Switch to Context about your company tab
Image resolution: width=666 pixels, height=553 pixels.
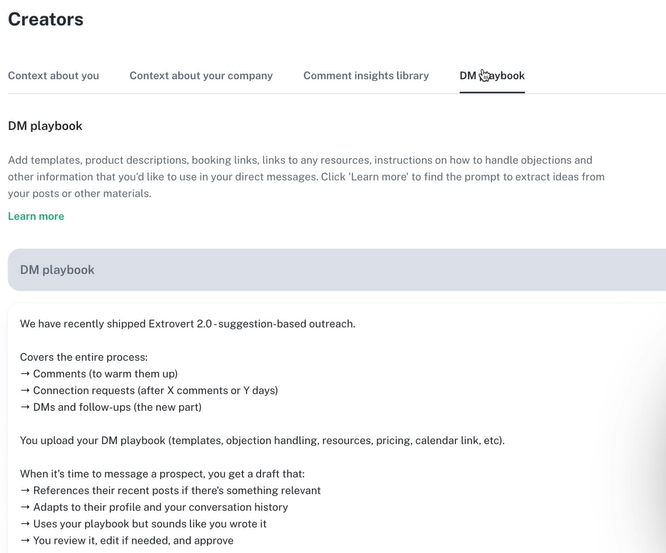click(x=201, y=76)
